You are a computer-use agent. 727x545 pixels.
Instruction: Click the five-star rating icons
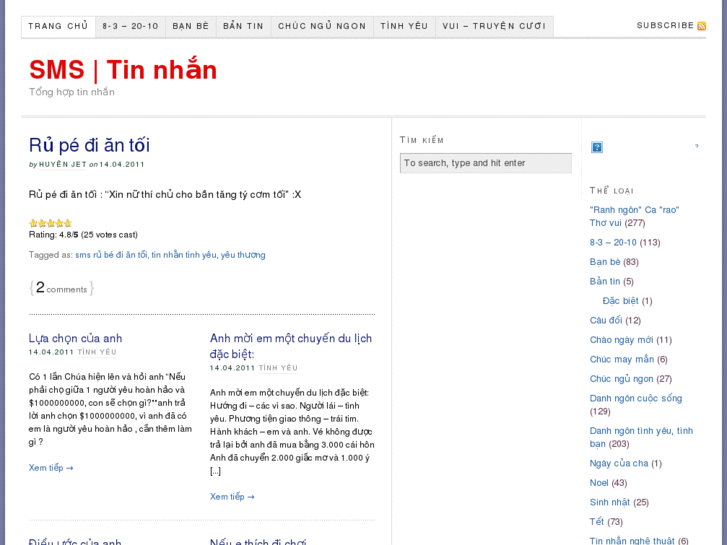click(50, 223)
